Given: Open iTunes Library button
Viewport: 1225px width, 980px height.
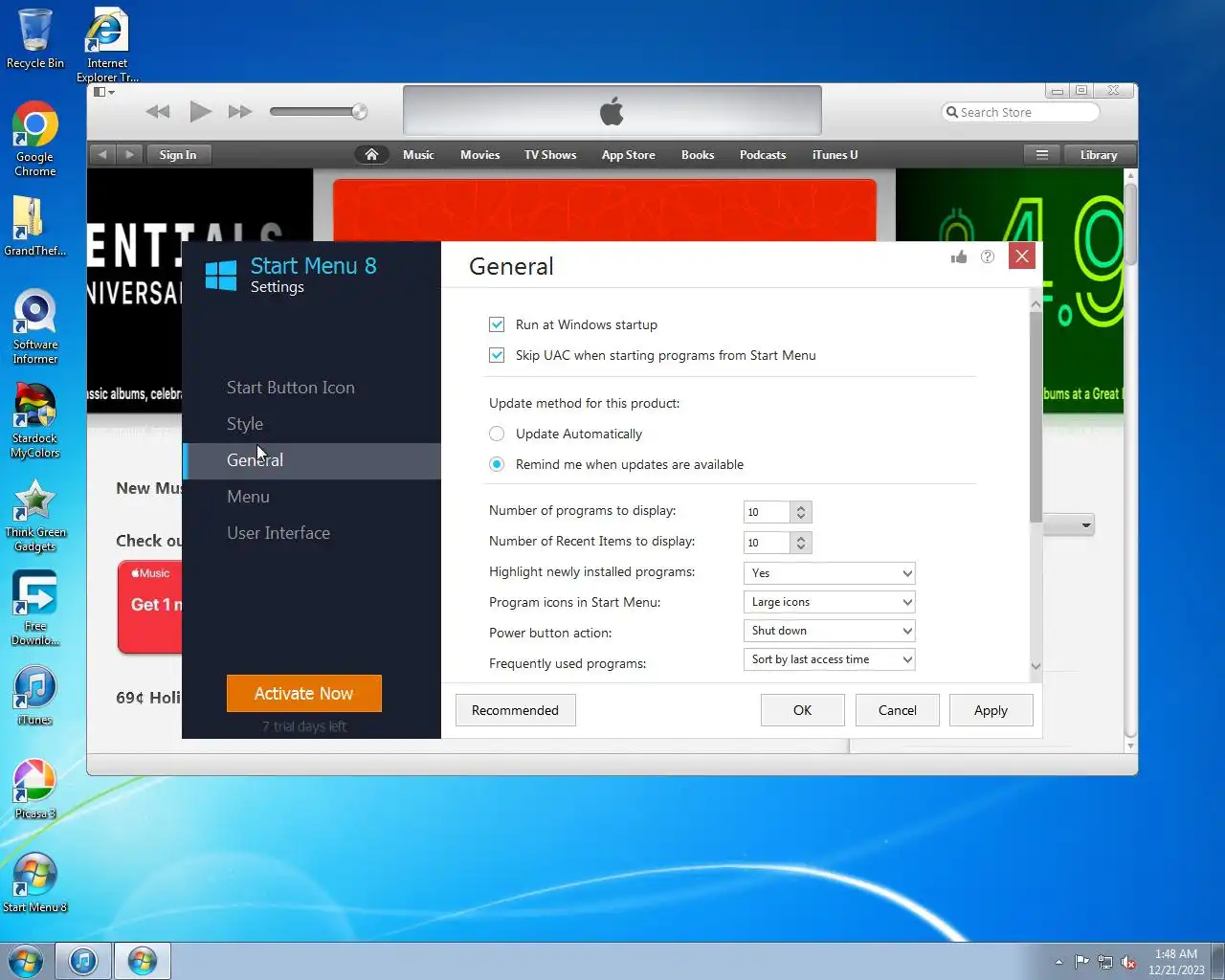Looking at the screenshot, I should click(x=1099, y=154).
